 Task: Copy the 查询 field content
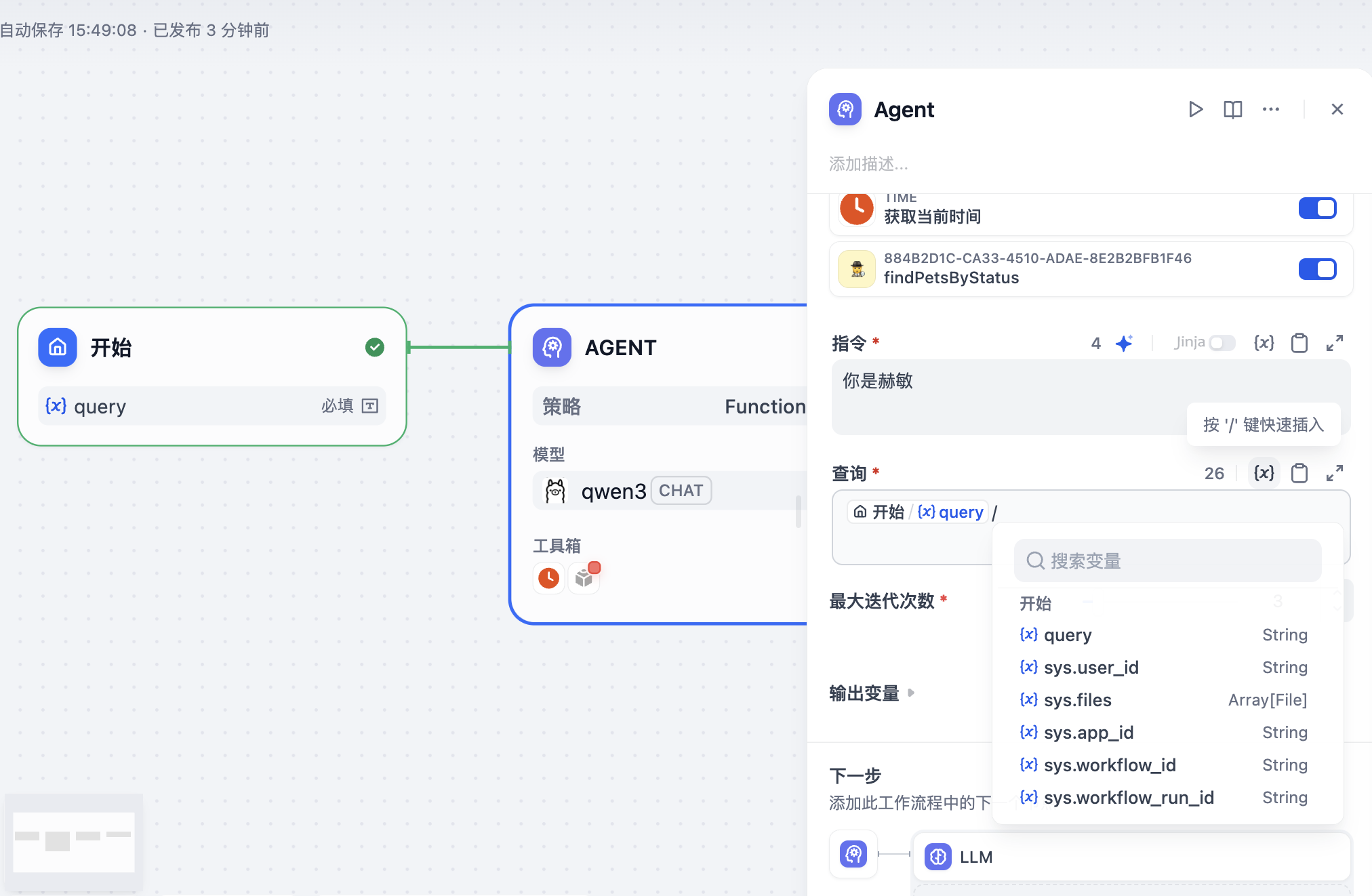1299,473
